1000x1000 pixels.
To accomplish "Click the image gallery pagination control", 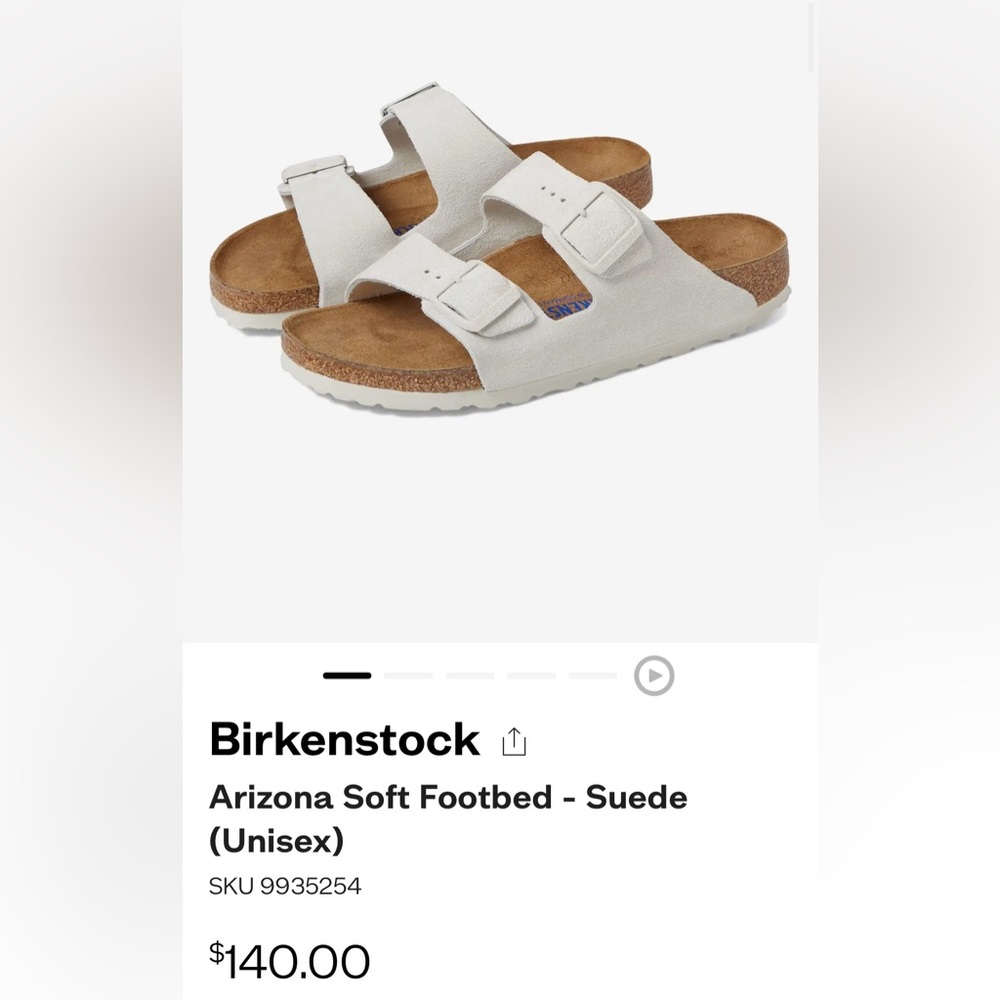I will [469, 676].
